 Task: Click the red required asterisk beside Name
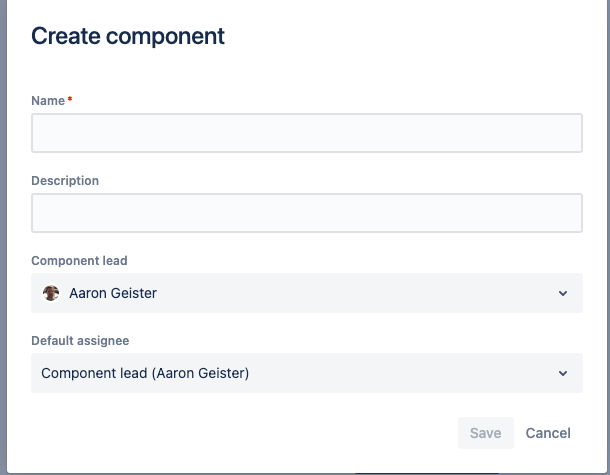70,101
